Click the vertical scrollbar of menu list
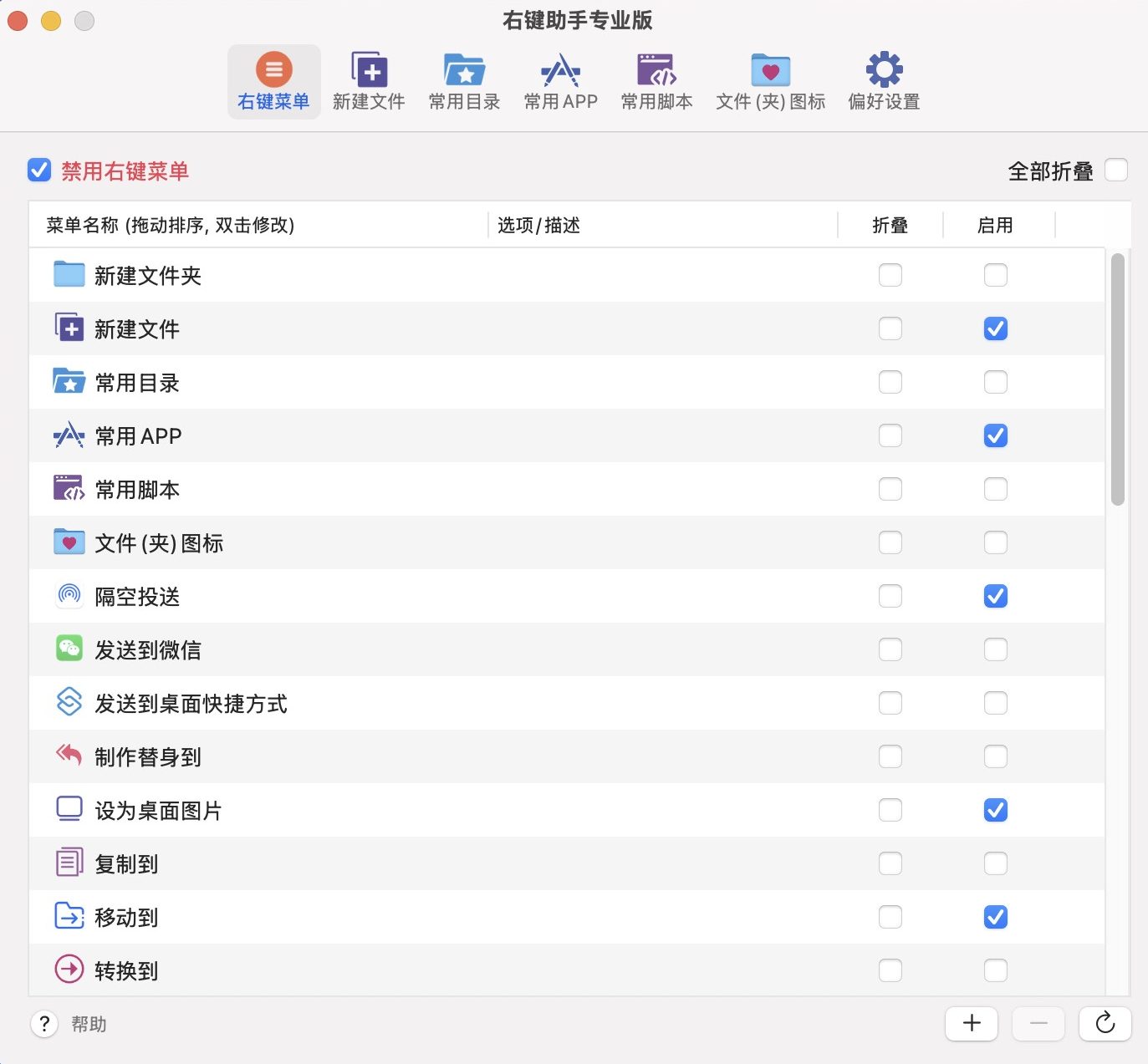Image resolution: width=1148 pixels, height=1064 pixels. point(1118,379)
